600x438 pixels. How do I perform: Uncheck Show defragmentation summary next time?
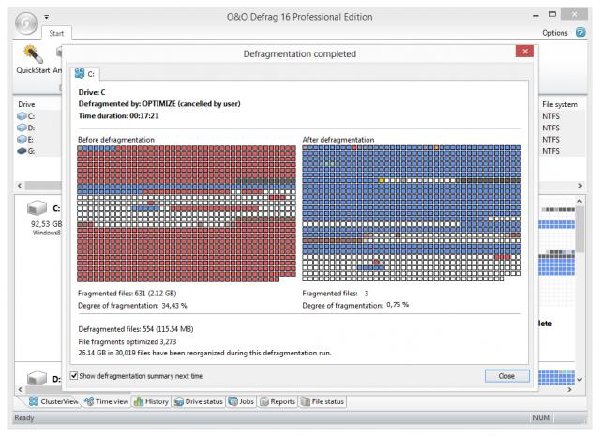(74, 375)
